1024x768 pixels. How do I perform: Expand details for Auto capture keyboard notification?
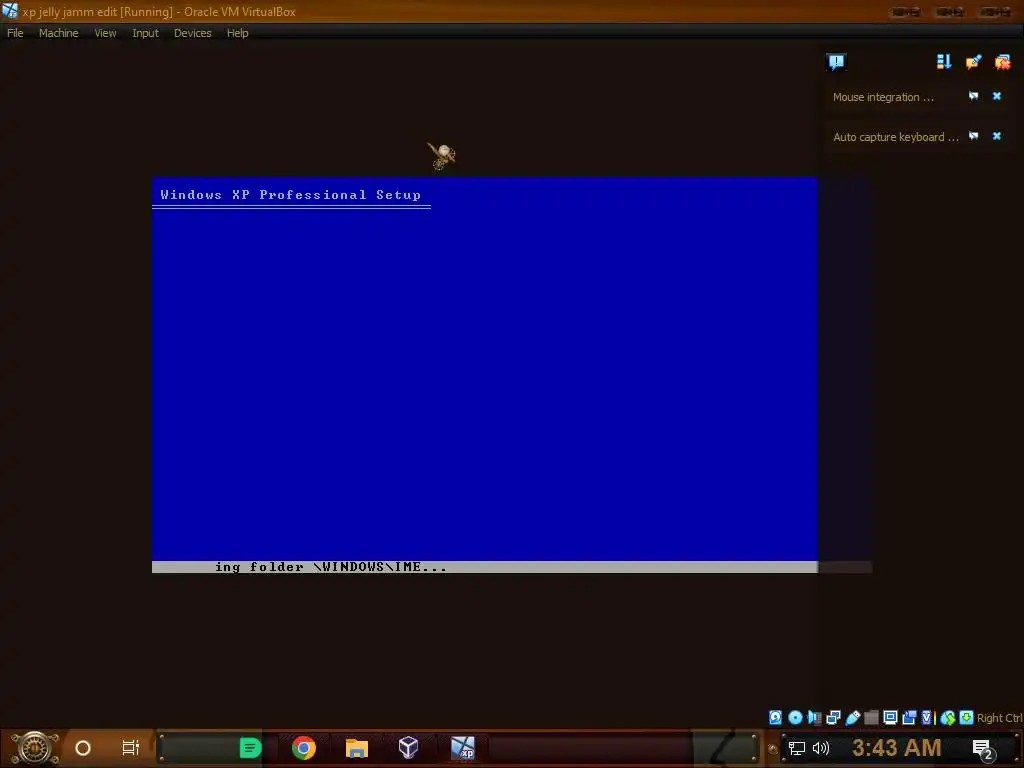973,136
